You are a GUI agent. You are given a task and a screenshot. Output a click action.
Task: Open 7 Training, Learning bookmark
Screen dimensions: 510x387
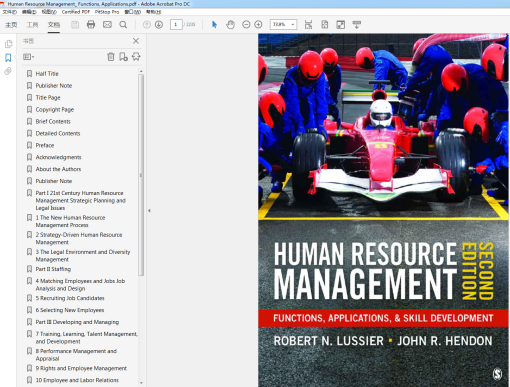tap(87, 338)
